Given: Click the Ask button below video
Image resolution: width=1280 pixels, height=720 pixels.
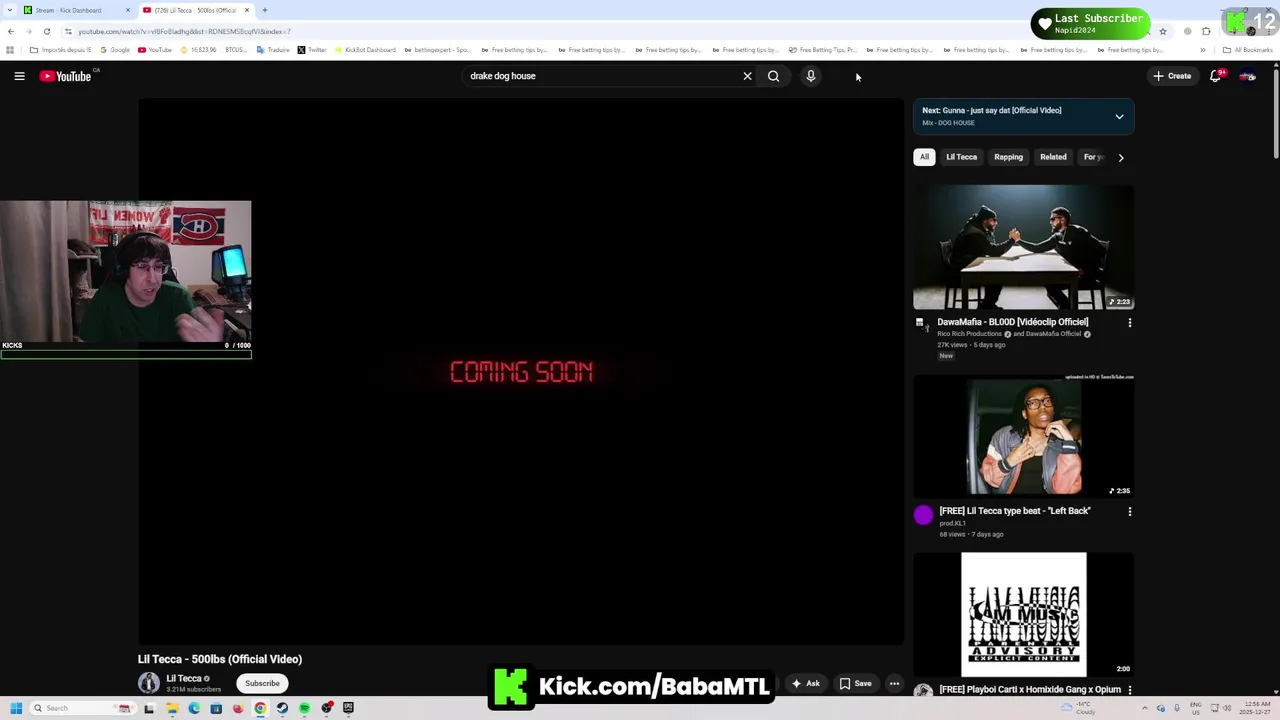Looking at the screenshot, I should 805,684.
